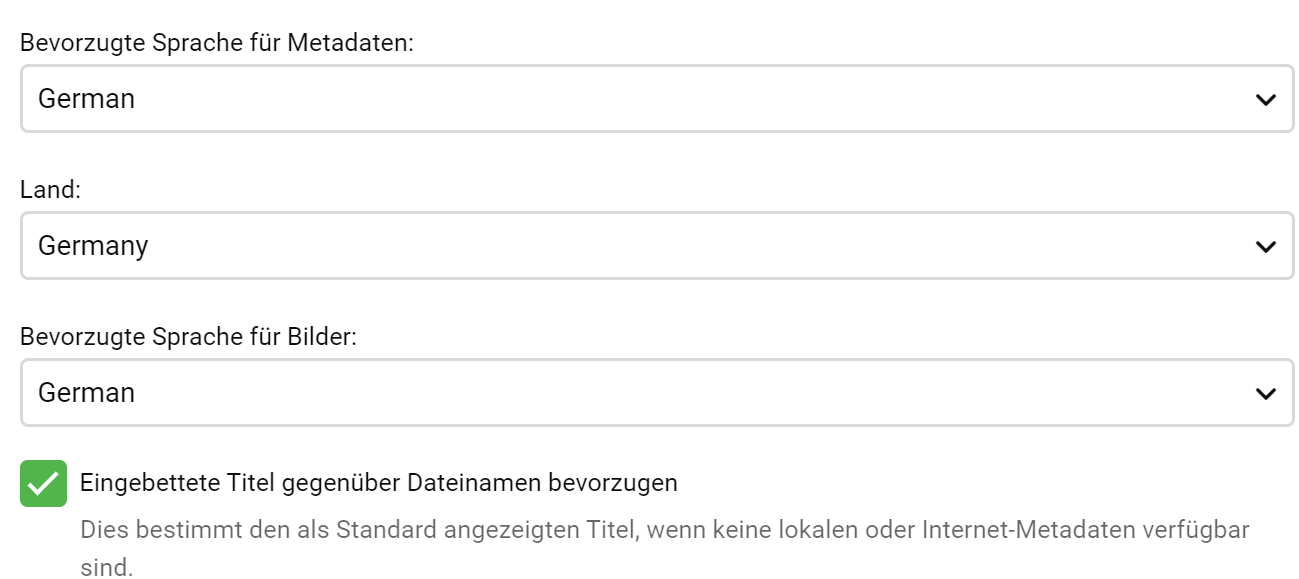Click the white checkmark icon in the green box
Image resolution: width=1299 pixels, height=579 pixels.
(43, 484)
